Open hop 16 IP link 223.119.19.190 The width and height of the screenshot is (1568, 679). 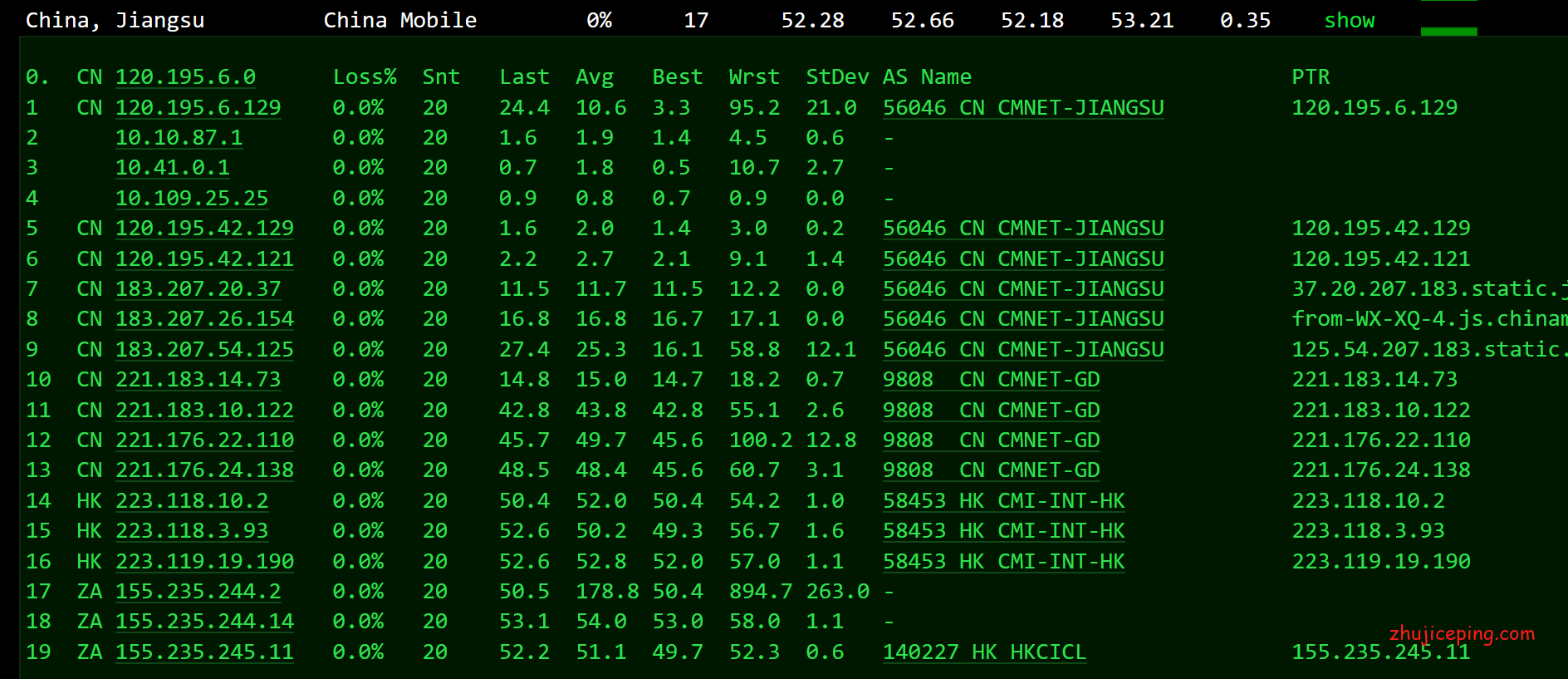204,562
